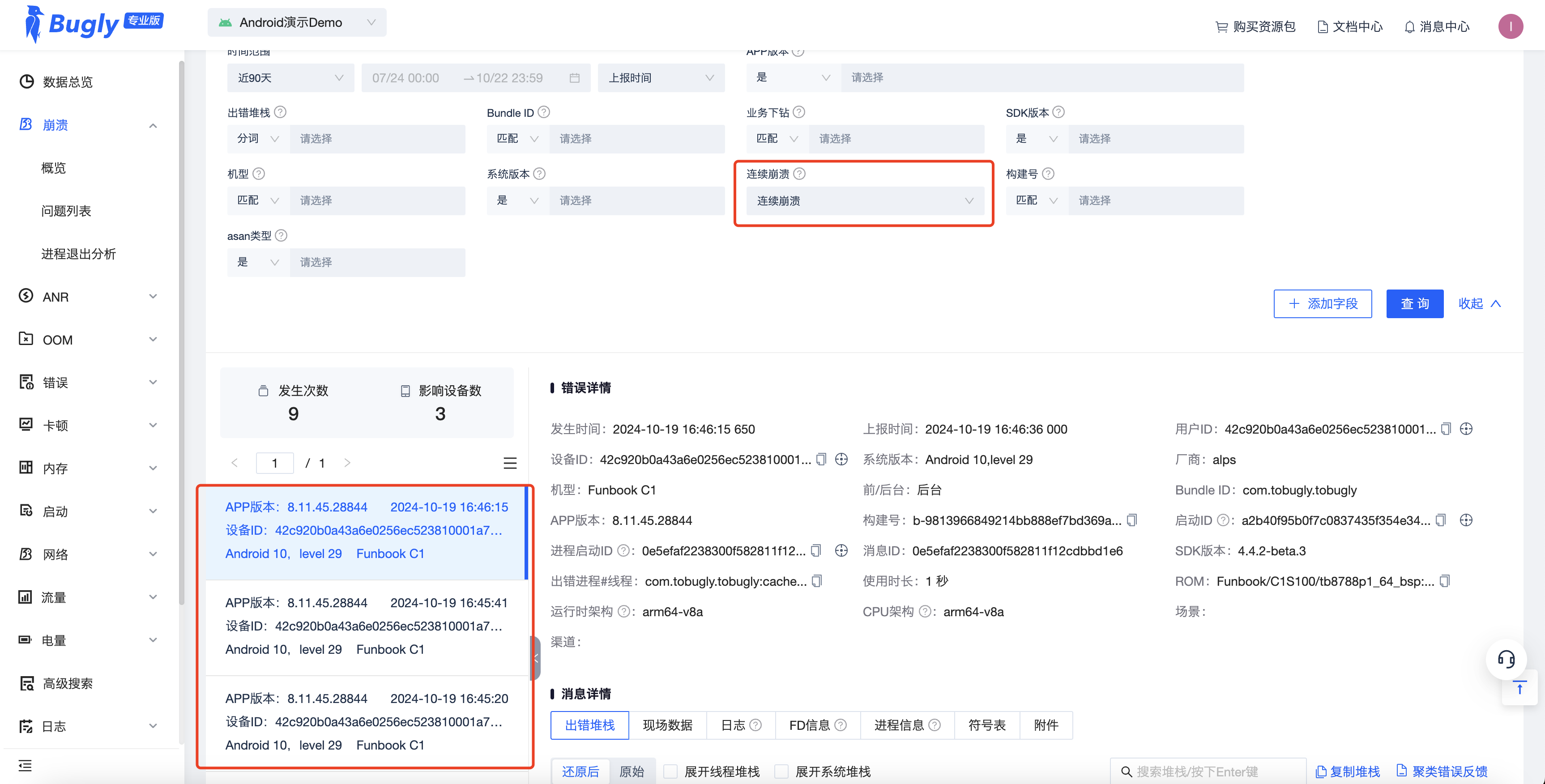
Task: Open the 上报时间 dropdown
Action: (661, 78)
